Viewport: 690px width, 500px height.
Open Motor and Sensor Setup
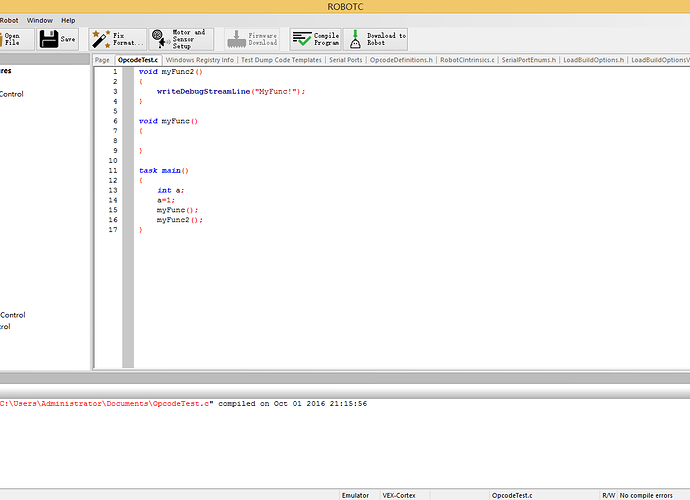point(181,39)
